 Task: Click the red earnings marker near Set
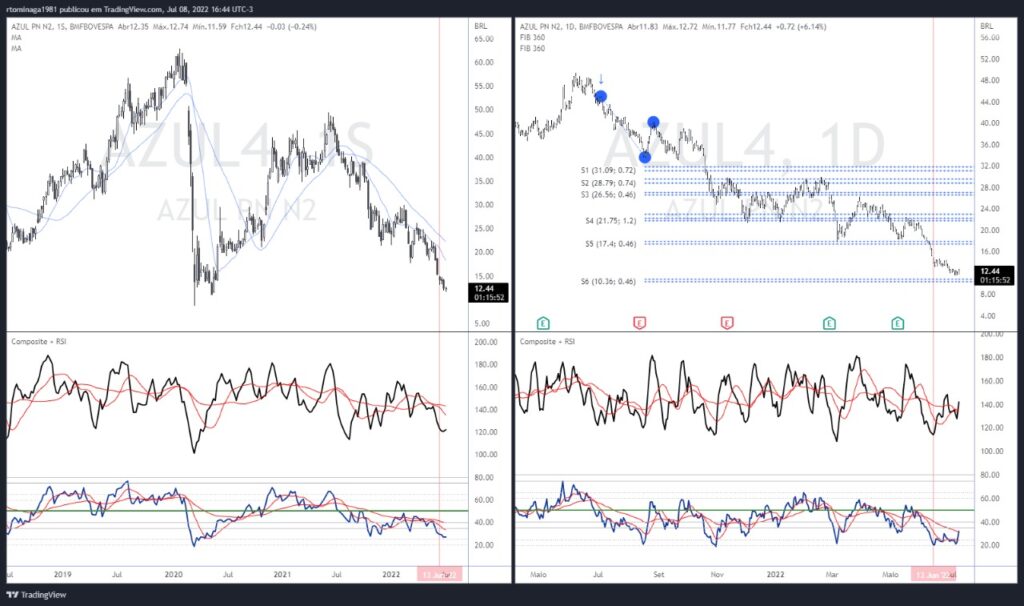[639, 323]
